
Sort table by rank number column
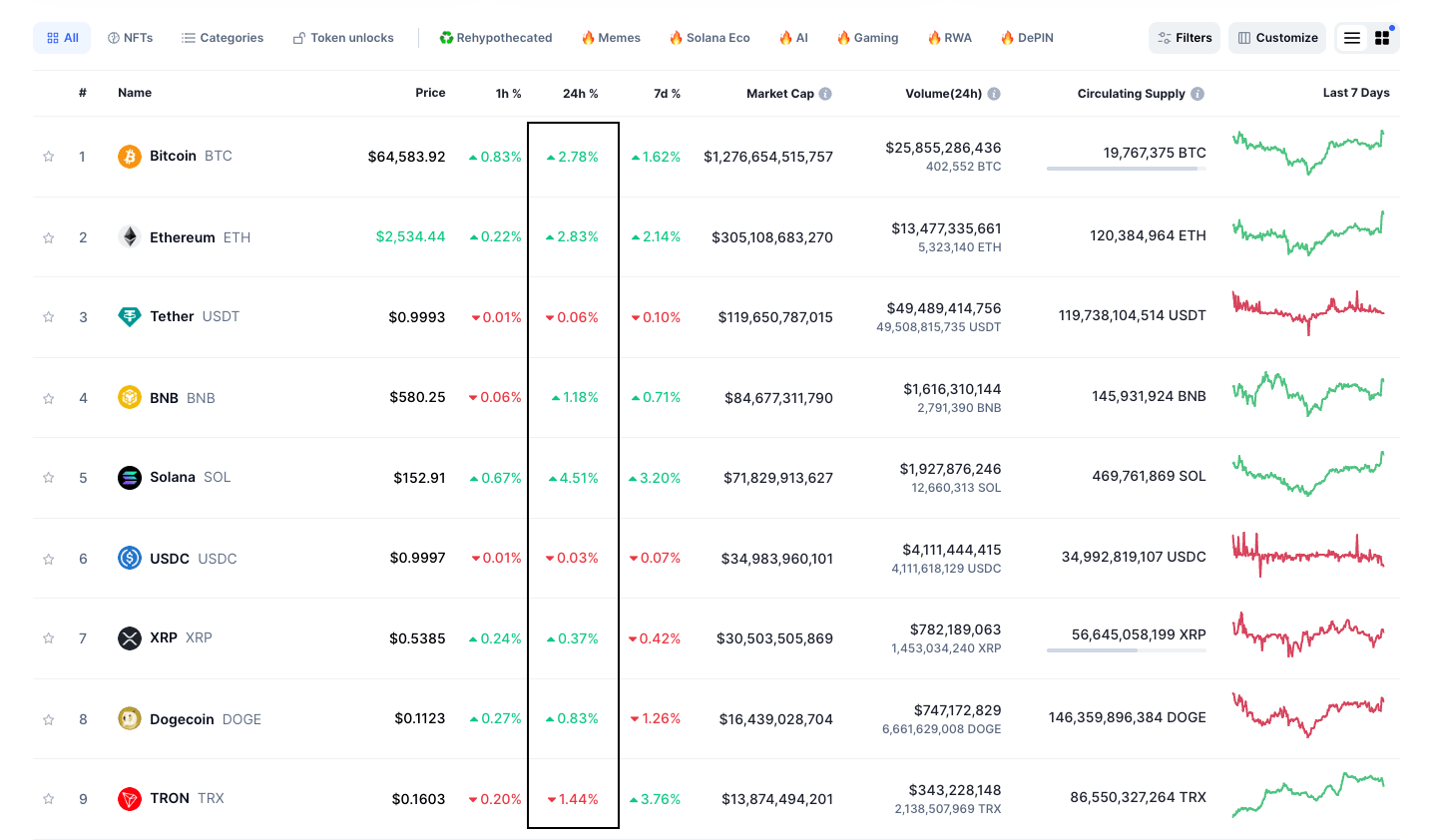(x=83, y=93)
